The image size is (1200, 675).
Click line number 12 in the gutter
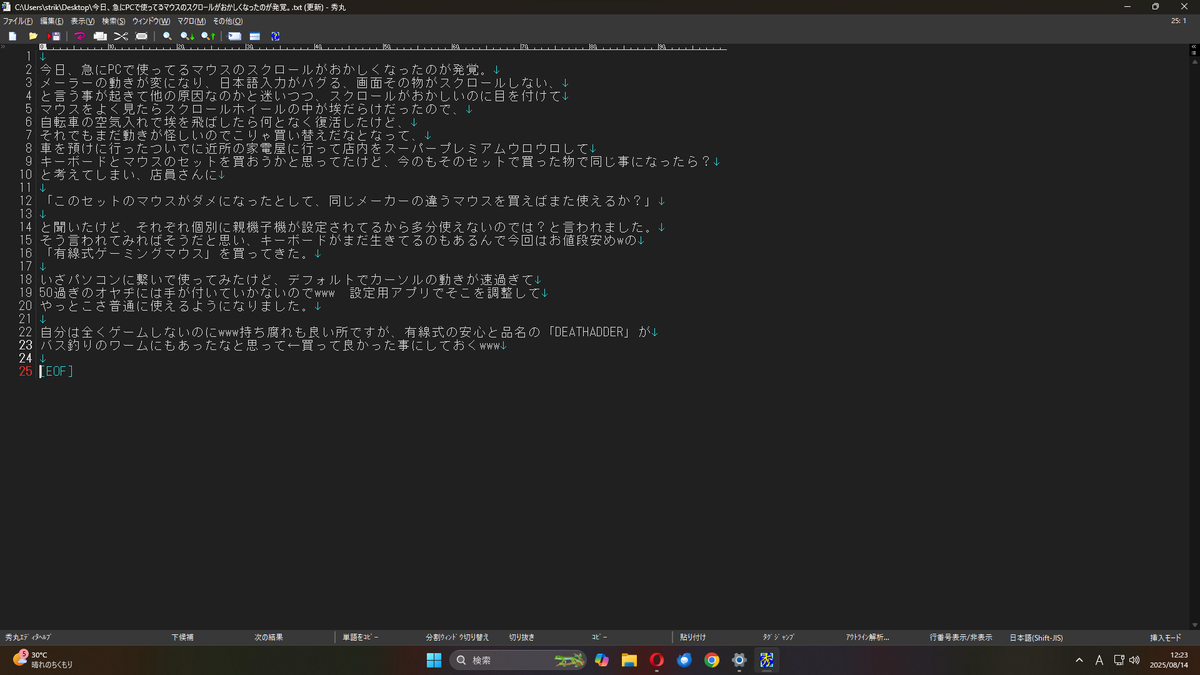[x=27, y=201]
